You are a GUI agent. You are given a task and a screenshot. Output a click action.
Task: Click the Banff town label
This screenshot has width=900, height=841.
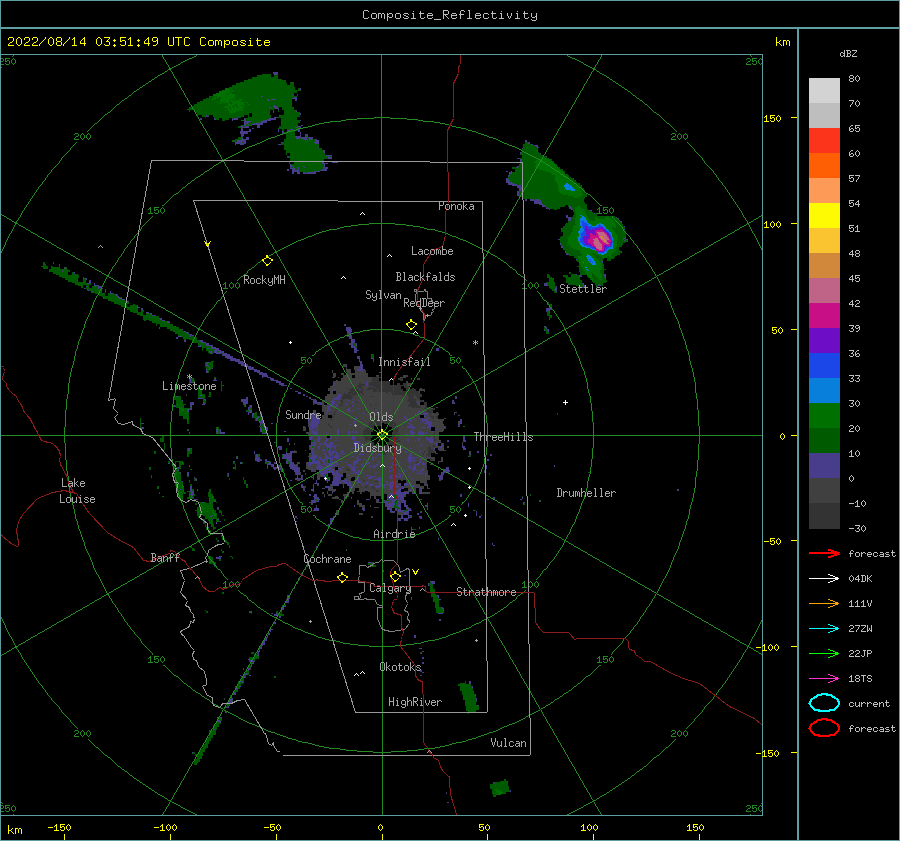(165, 557)
